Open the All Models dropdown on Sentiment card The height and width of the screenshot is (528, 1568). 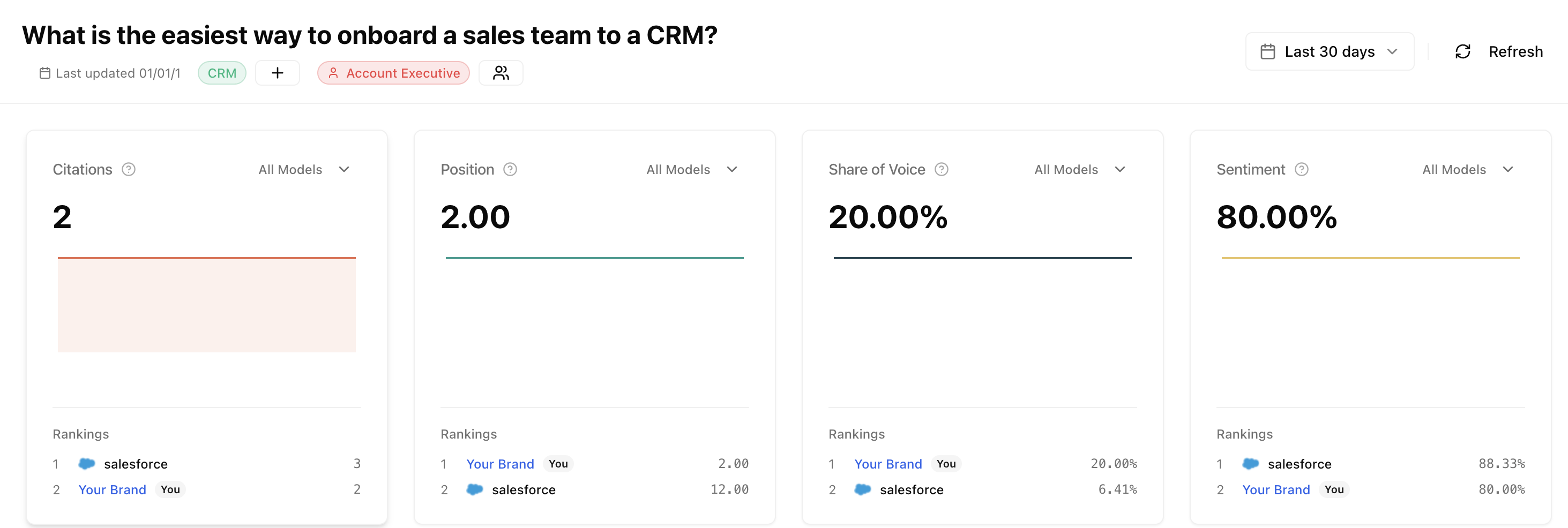(x=1468, y=170)
